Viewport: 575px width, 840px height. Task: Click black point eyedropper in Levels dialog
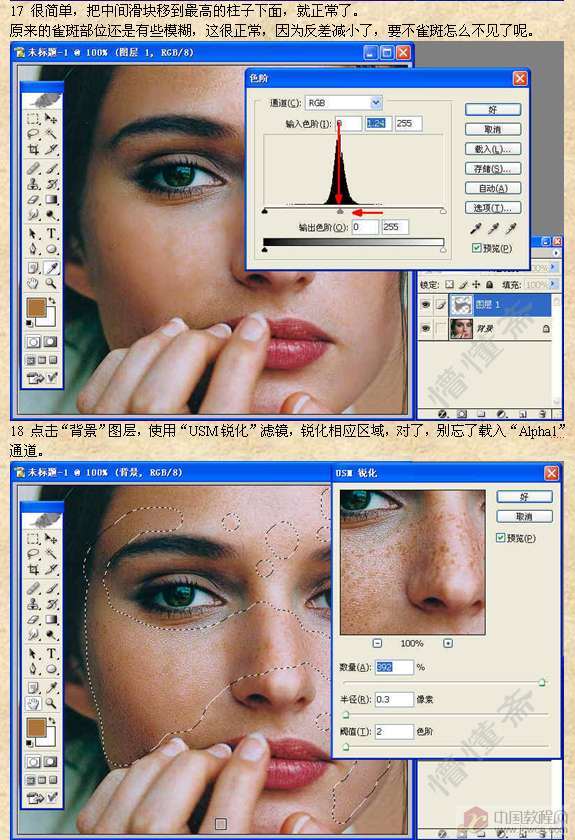[475, 229]
